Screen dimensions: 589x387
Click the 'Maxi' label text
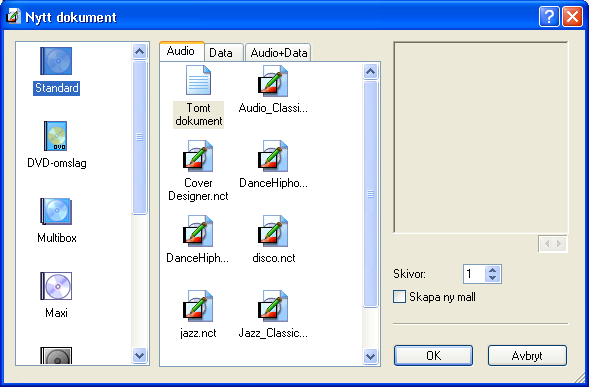[x=56, y=313]
